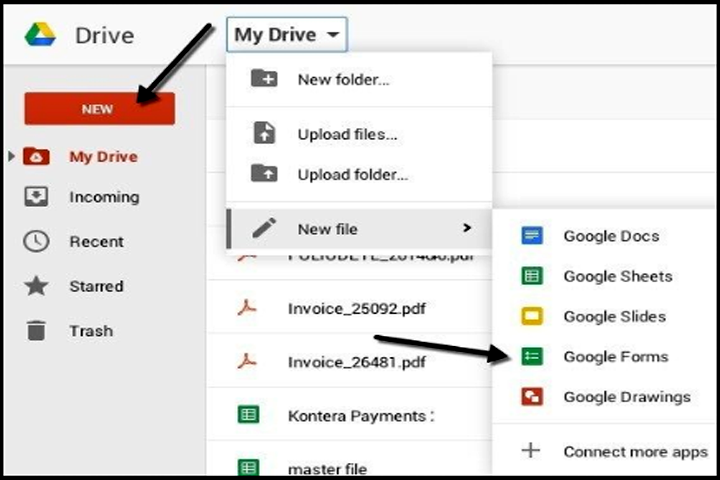Click the Incoming inbox icon

(x=36, y=197)
